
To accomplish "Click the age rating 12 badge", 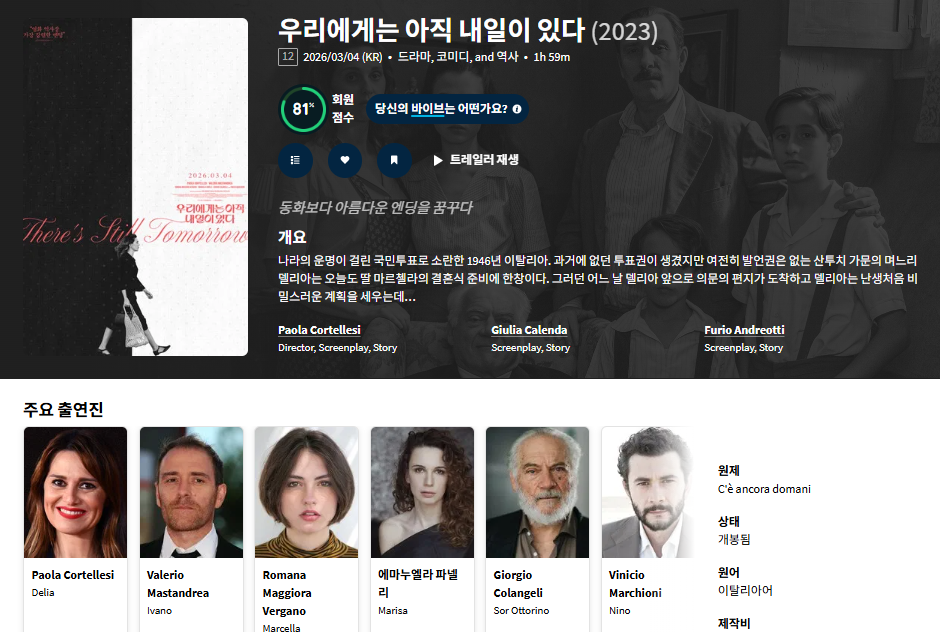I will [287, 57].
